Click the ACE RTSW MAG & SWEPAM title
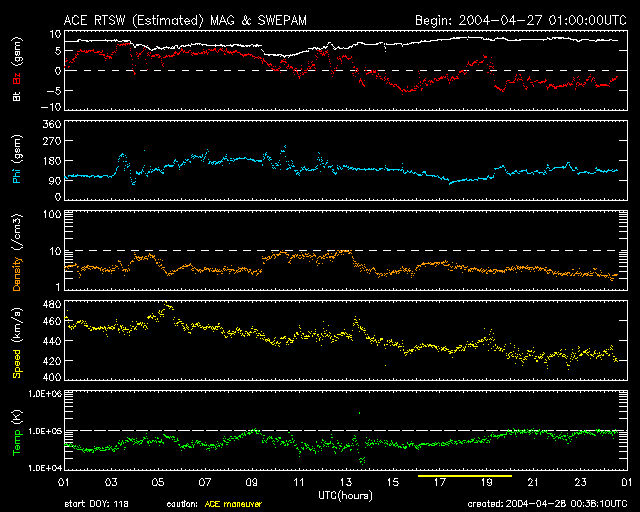 (x=185, y=20)
